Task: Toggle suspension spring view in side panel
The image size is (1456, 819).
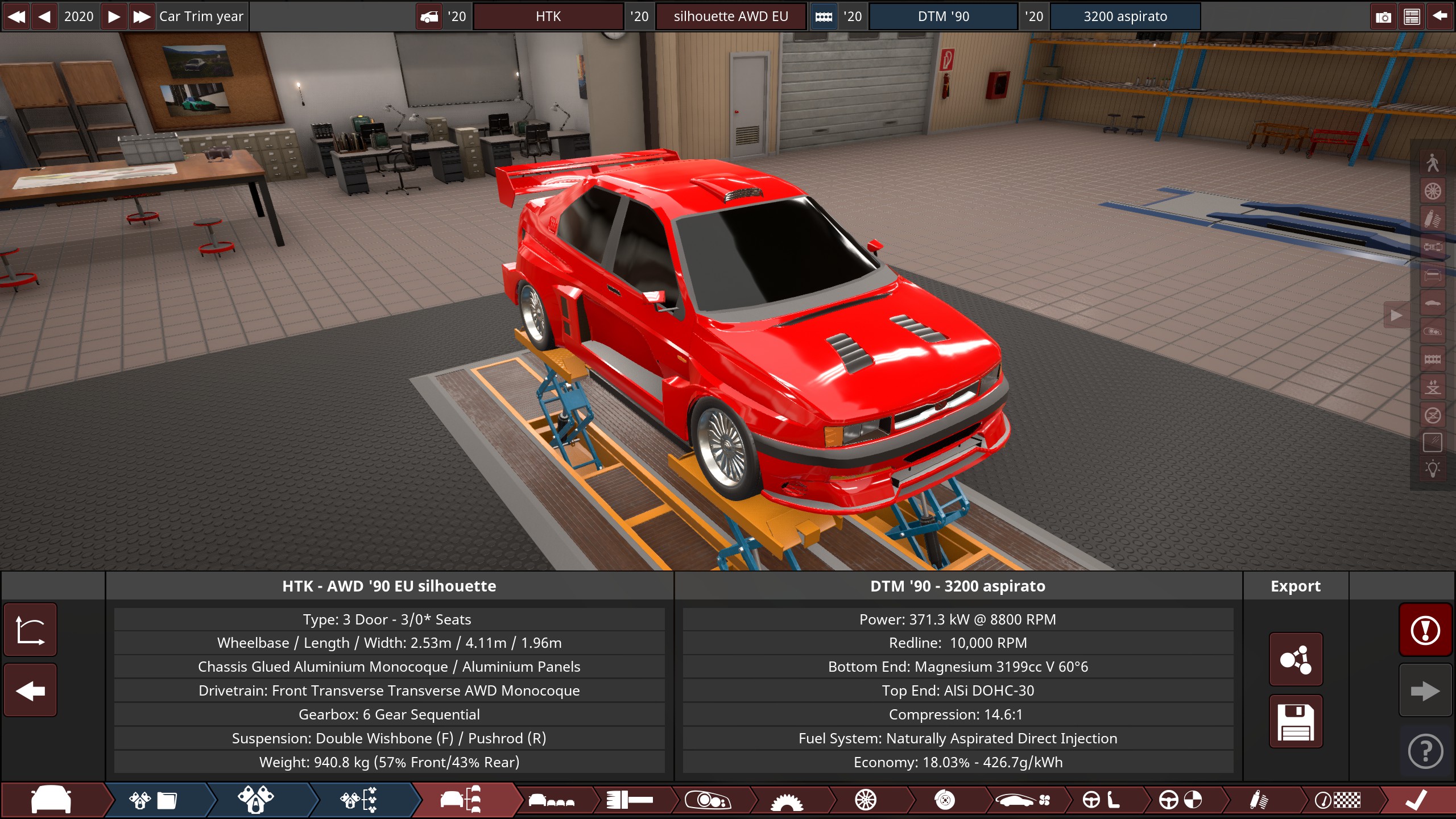Action: 1433,219
